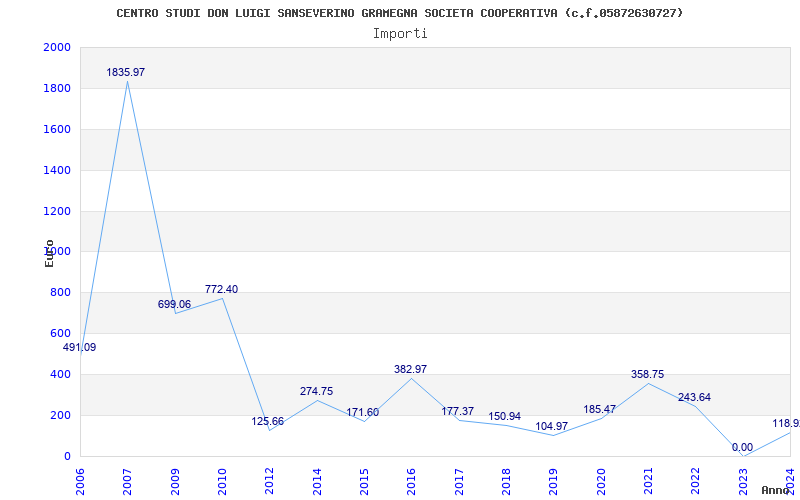Viewport: 800px width, 500px height.
Task: Click the 171.60 data label
Action: tap(362, 412)
